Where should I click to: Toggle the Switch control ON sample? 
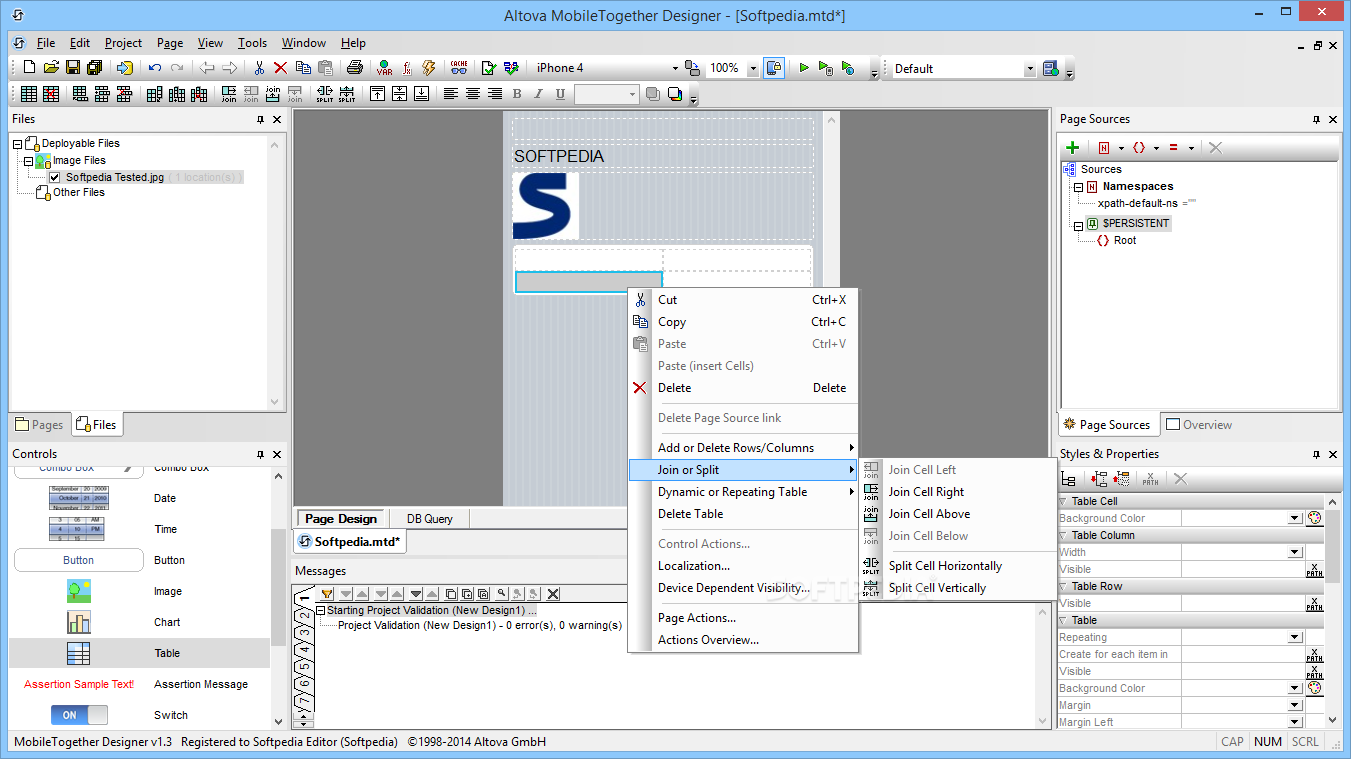(x=79, y=715)
